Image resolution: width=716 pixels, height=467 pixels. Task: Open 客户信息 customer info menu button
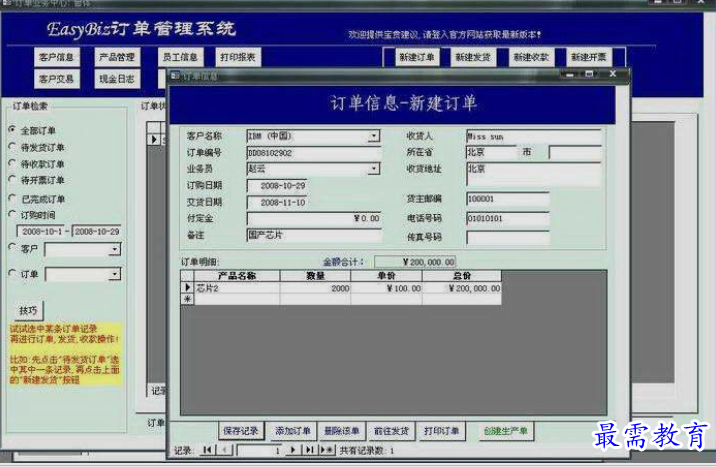tap(57, 58)
